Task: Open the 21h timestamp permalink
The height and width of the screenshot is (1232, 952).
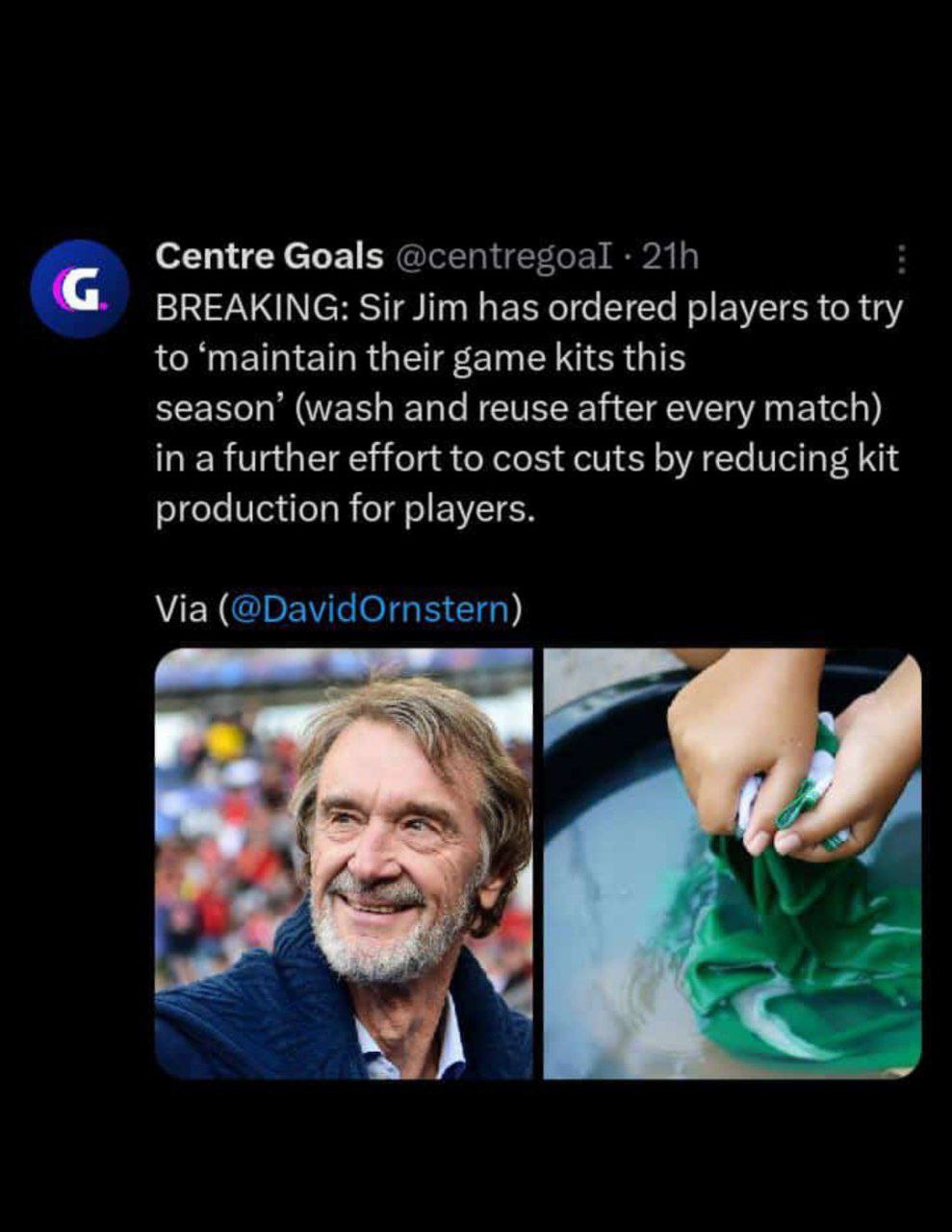Action: coord(669,256)
